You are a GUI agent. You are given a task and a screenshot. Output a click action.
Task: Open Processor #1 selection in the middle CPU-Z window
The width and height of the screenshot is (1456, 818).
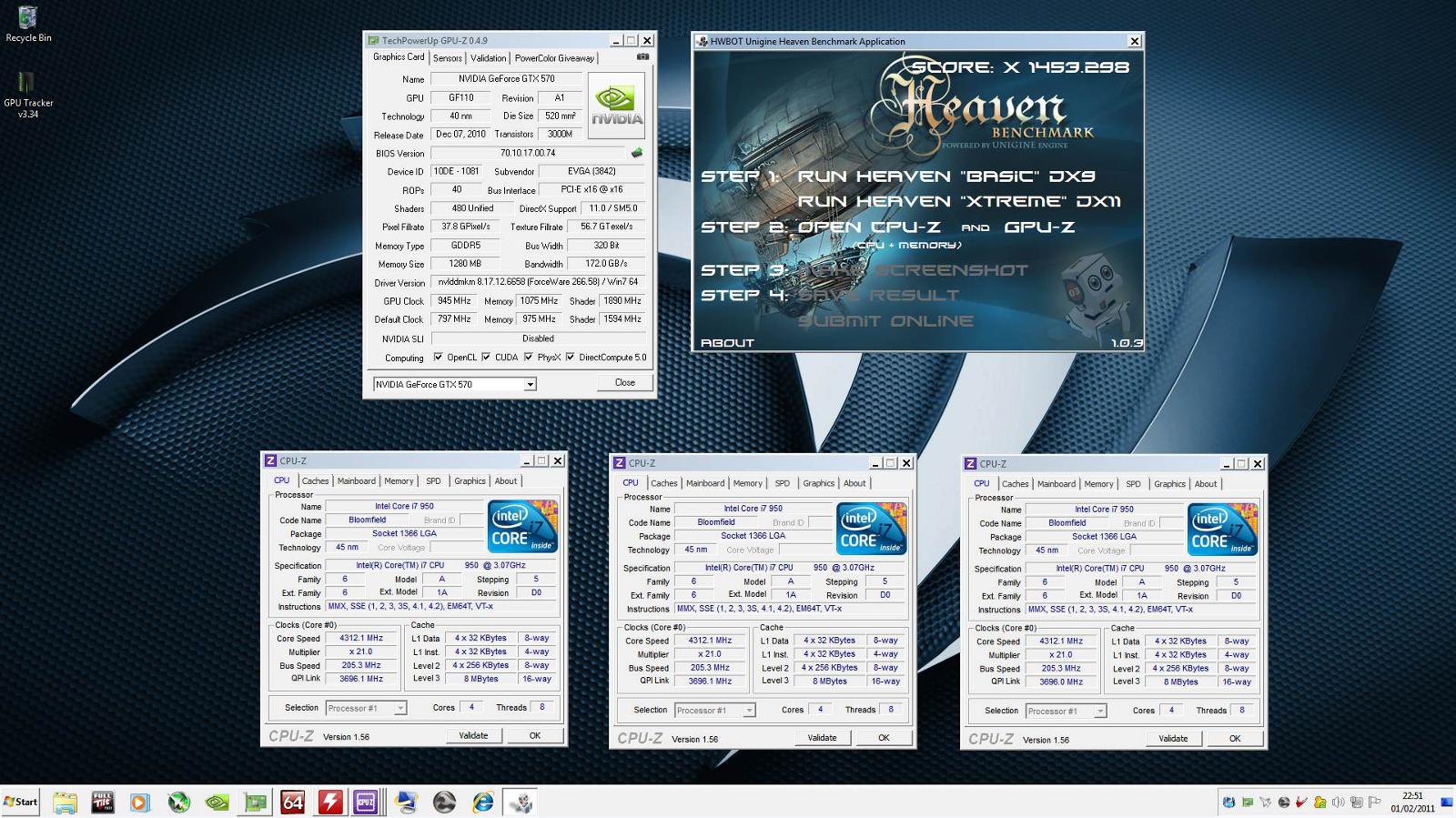click(715, 711)
